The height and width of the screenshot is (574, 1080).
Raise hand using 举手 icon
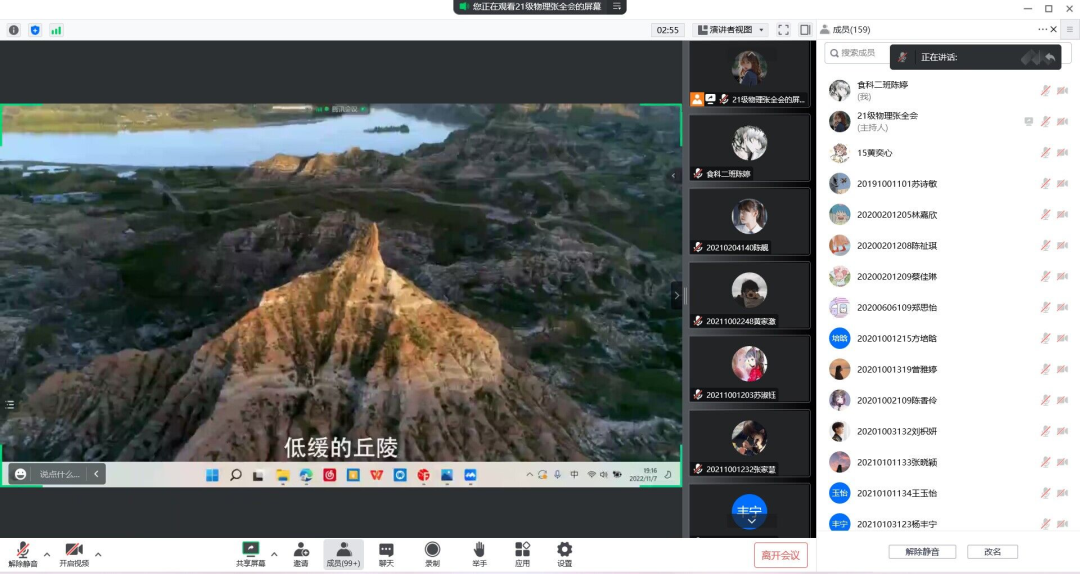tap(479, 553)
